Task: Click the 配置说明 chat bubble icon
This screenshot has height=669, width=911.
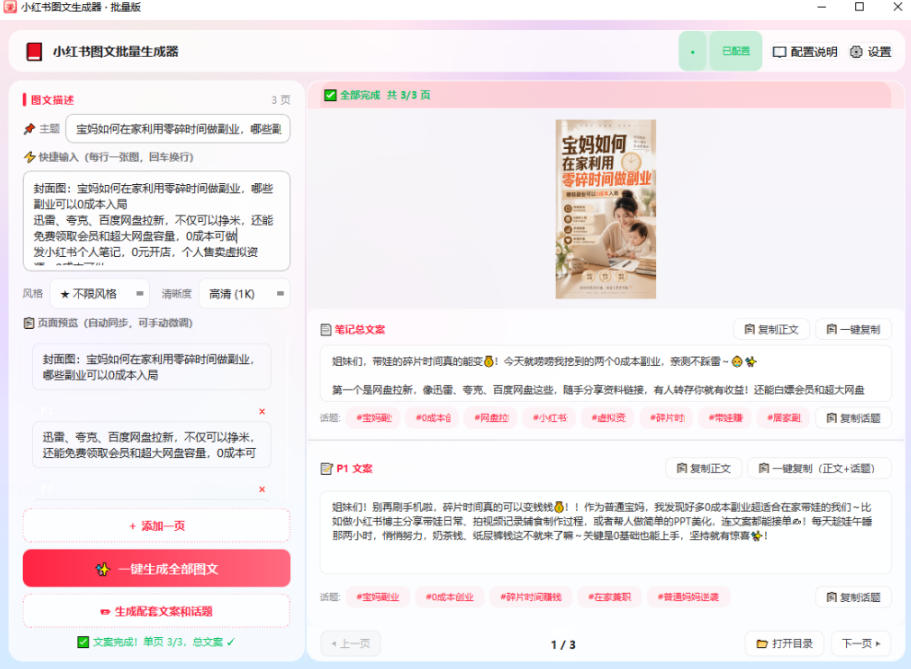Action: point(779,52)
